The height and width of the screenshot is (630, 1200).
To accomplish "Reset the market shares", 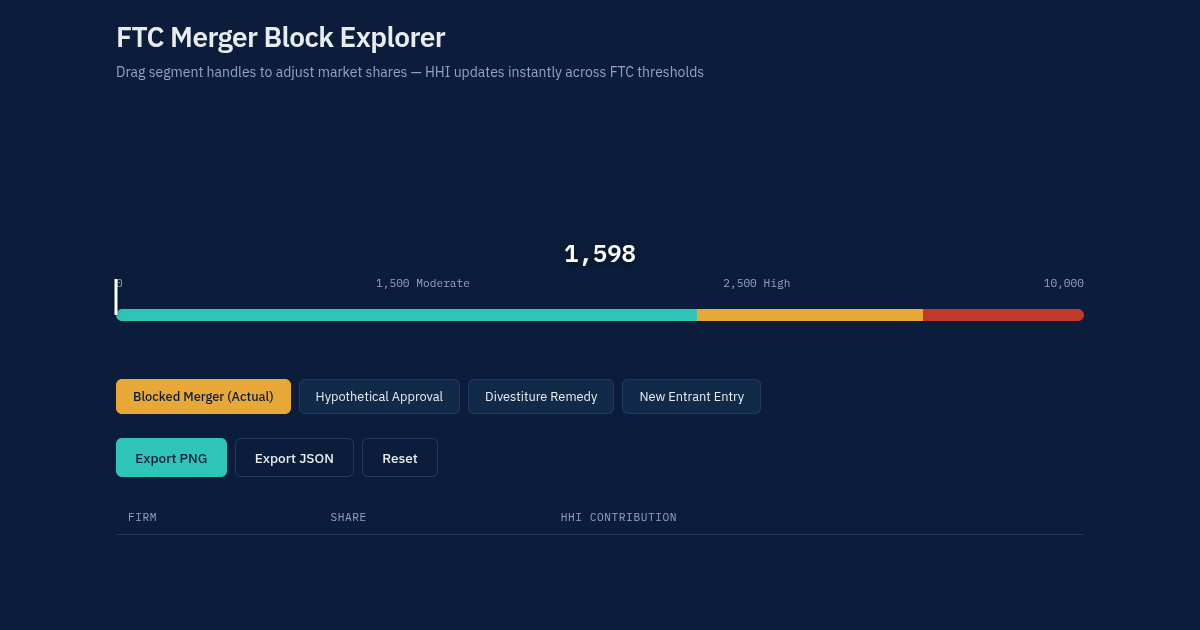I will click(x=400, y=458).
